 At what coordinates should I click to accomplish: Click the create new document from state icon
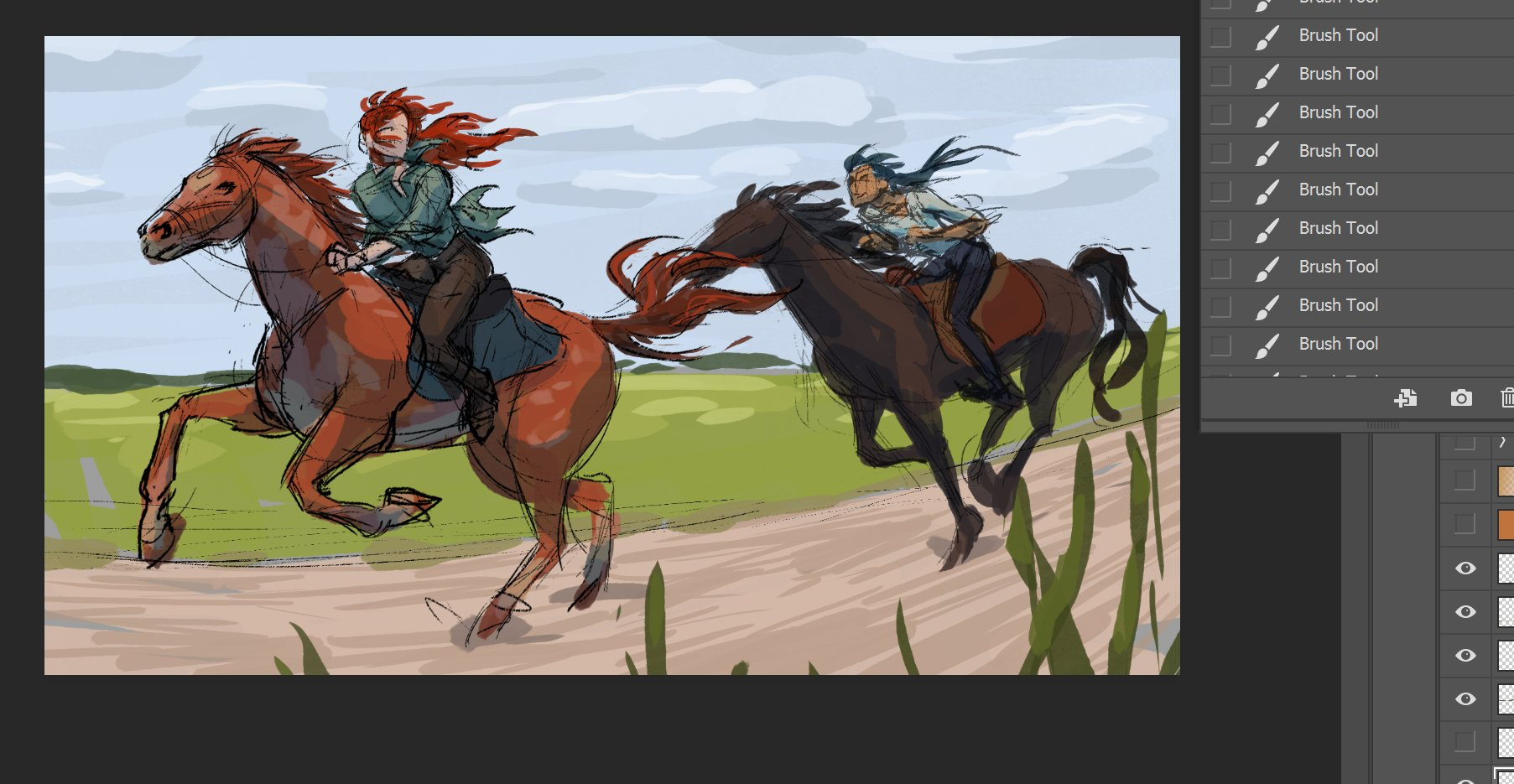(x=1406, y=398)
